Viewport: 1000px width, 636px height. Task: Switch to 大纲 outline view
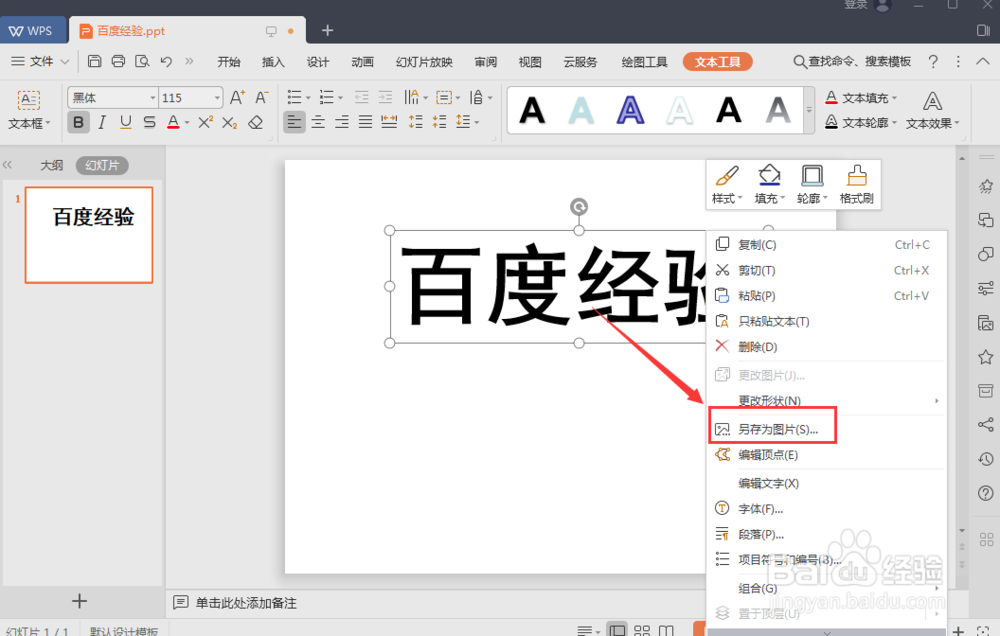52,165
